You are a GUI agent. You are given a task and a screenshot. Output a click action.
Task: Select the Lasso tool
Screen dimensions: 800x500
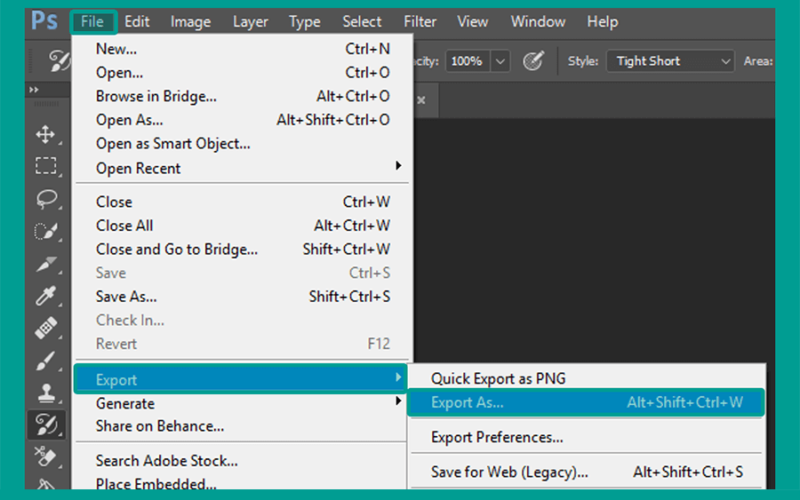click(46, 199)
